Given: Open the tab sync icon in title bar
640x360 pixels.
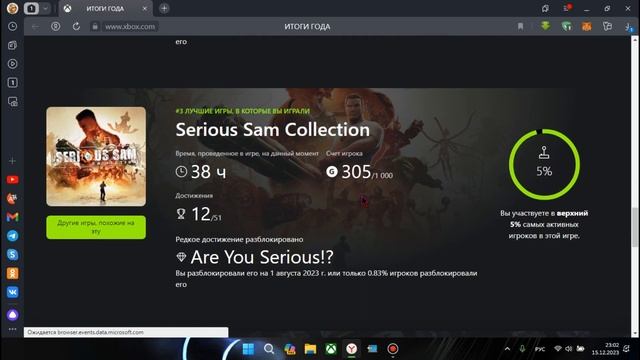Looking at the screenshot, I should pos(545,8).
